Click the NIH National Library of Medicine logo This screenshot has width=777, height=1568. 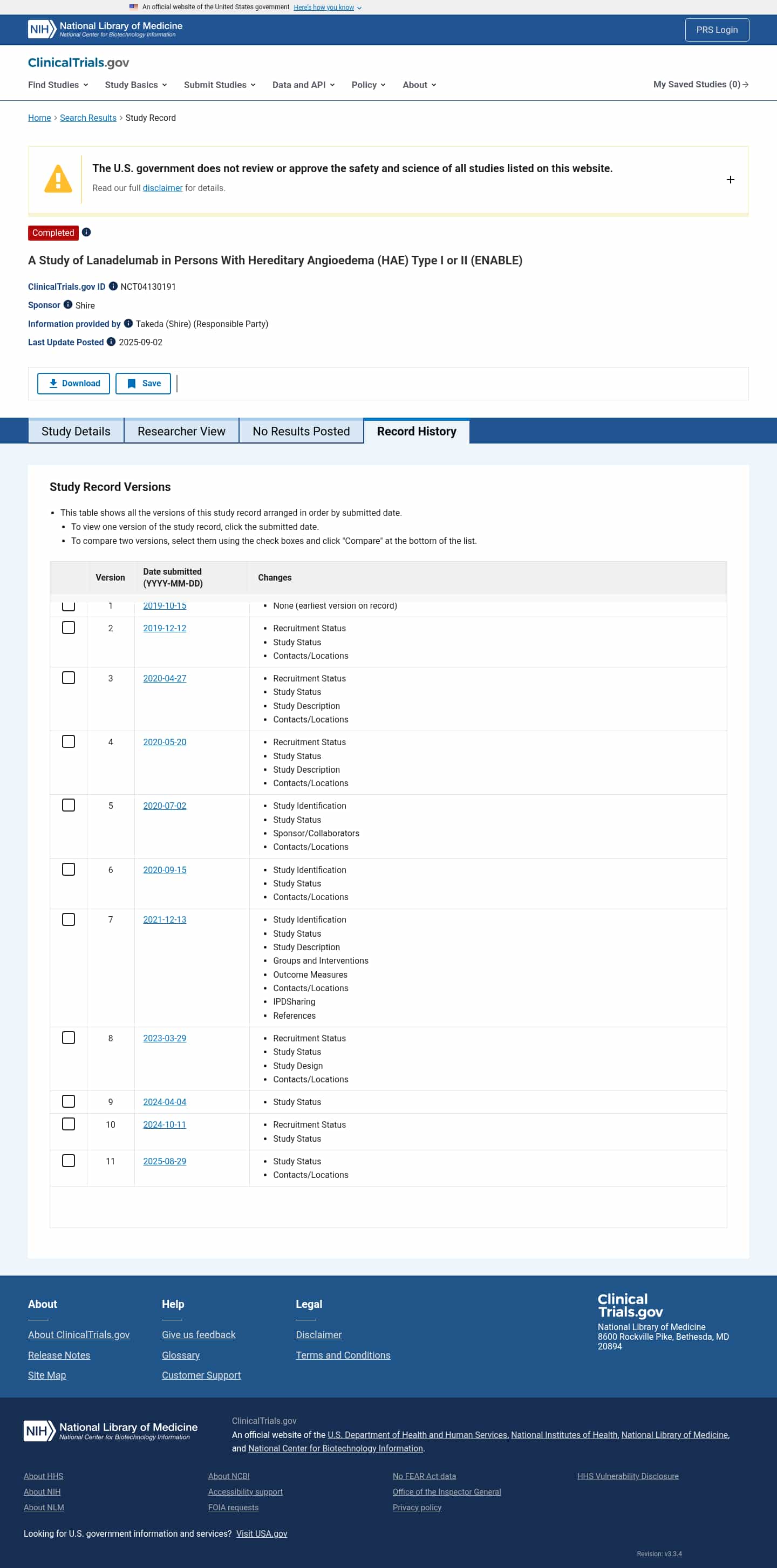(105, 29)
